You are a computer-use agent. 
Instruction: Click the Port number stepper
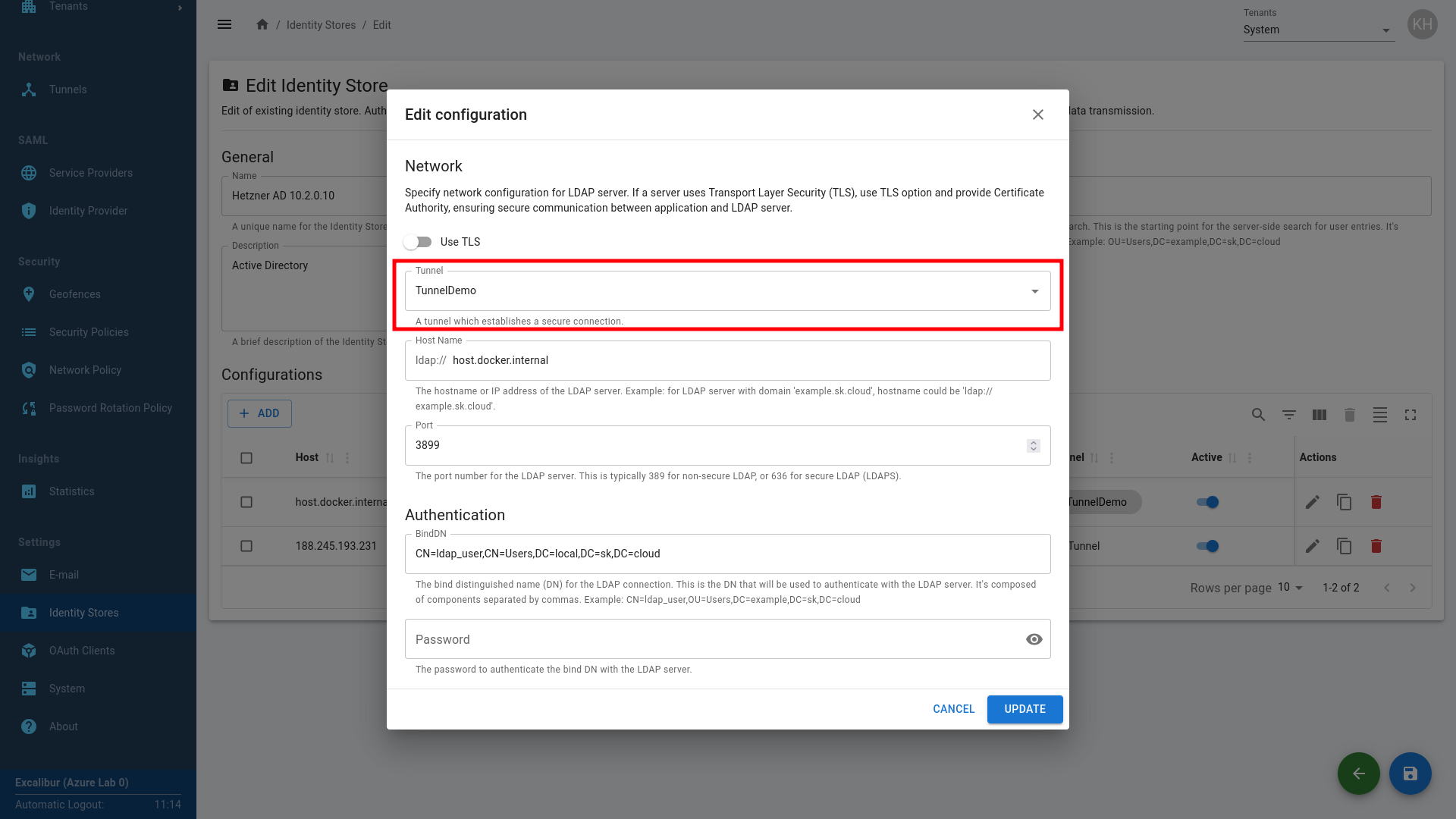(x=1033, y=446)
